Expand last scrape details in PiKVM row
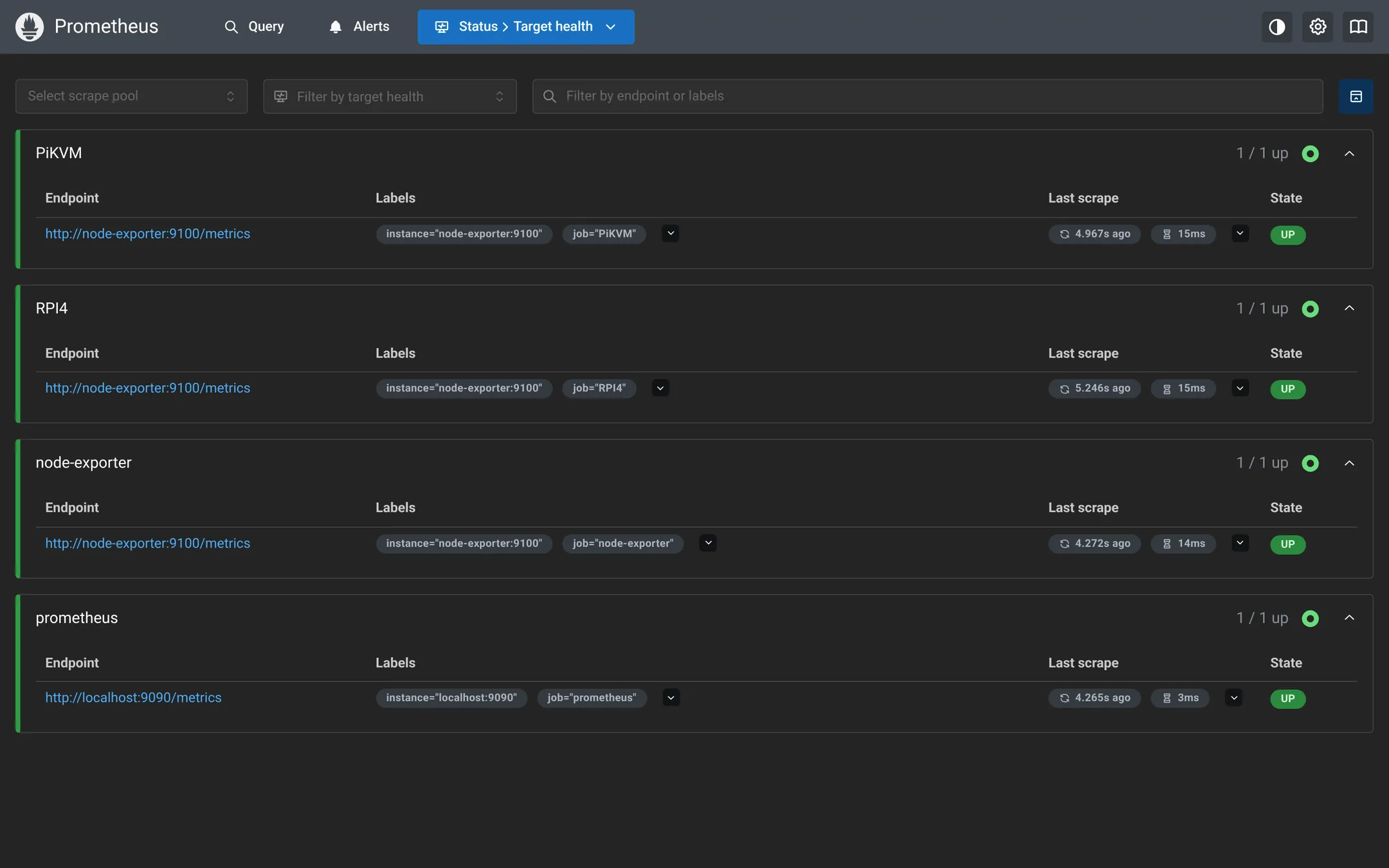Viewport: 1389px width, 868px height. pos(1240,233)
